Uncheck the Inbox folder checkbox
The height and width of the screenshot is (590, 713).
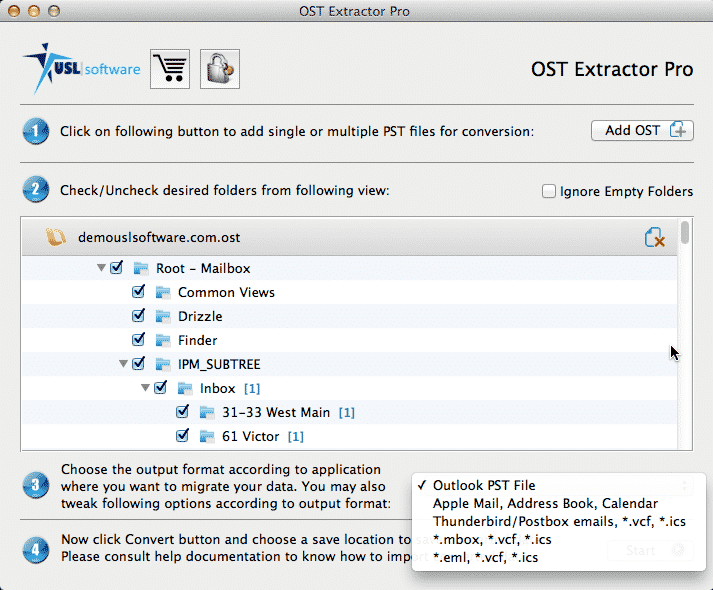tap(160, 387)
